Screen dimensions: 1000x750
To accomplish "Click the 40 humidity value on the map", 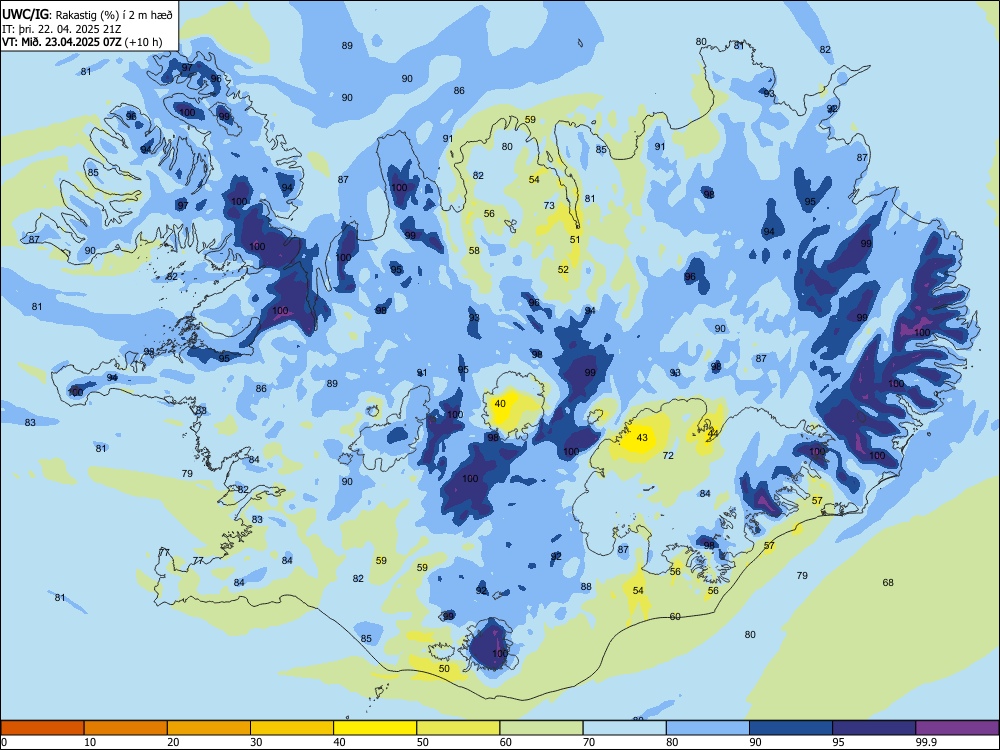I will (x=501, y=404).
